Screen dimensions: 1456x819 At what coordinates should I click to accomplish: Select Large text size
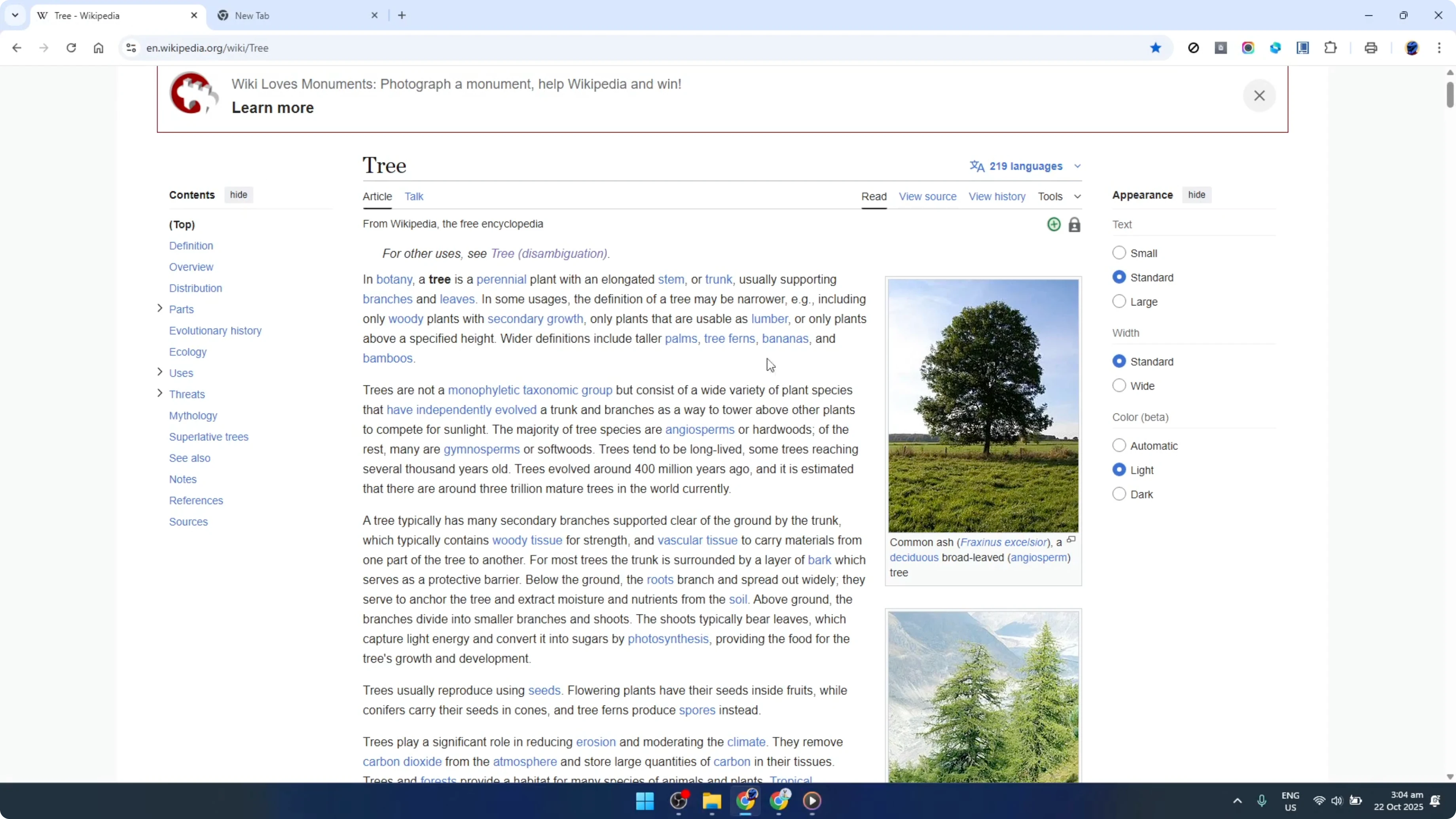[1119, 301]
